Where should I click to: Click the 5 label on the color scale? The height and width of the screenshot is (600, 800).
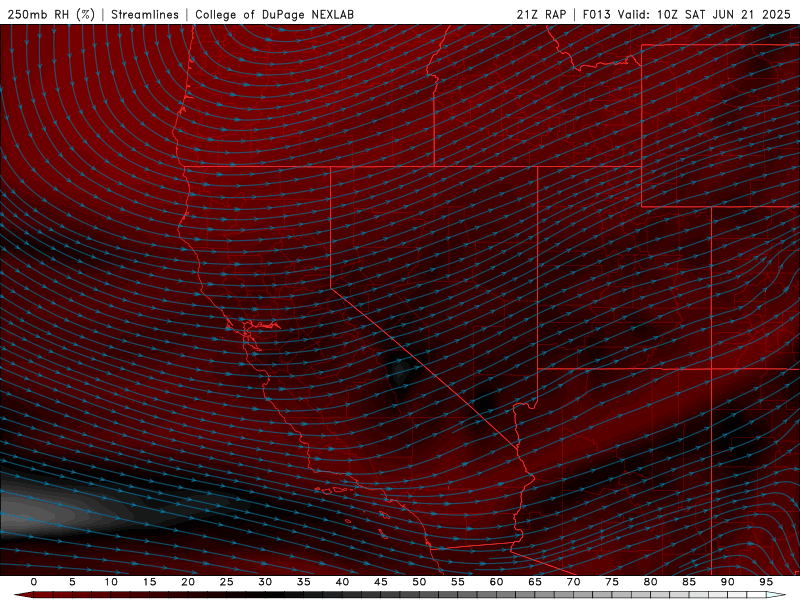click(x=72, y=582)
